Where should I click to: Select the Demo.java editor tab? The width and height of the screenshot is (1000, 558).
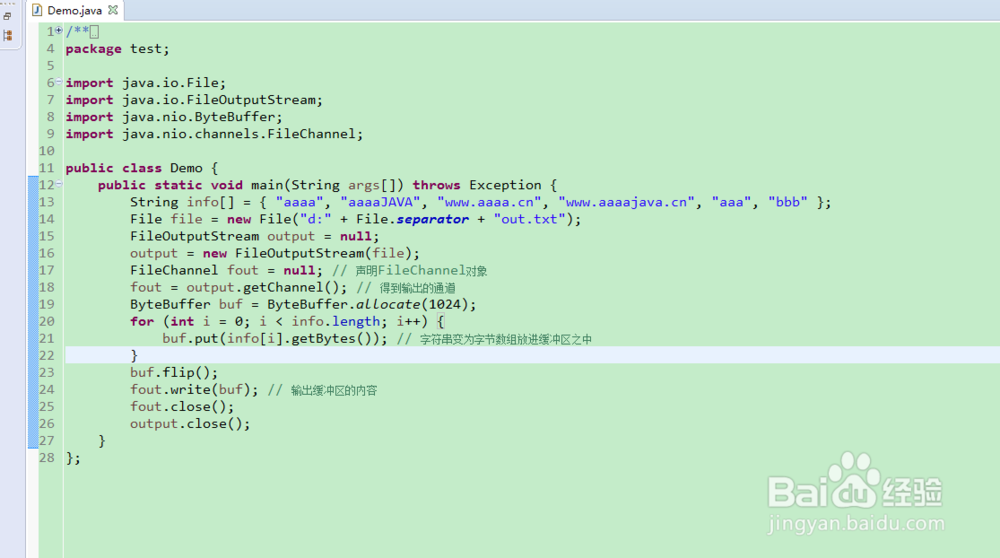pyautogui.click(x=75, y=10)
